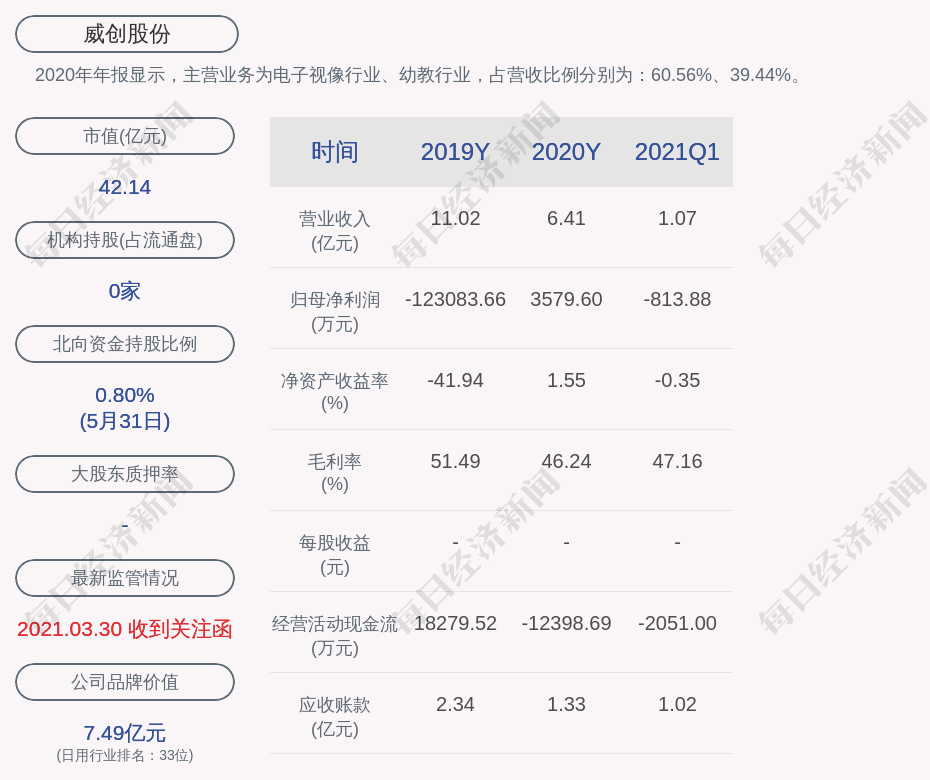The image size is (930, 780).
Task: Click the 归母净利润(万元) row label
Action: pyautogui.click(x=335, y=312)
